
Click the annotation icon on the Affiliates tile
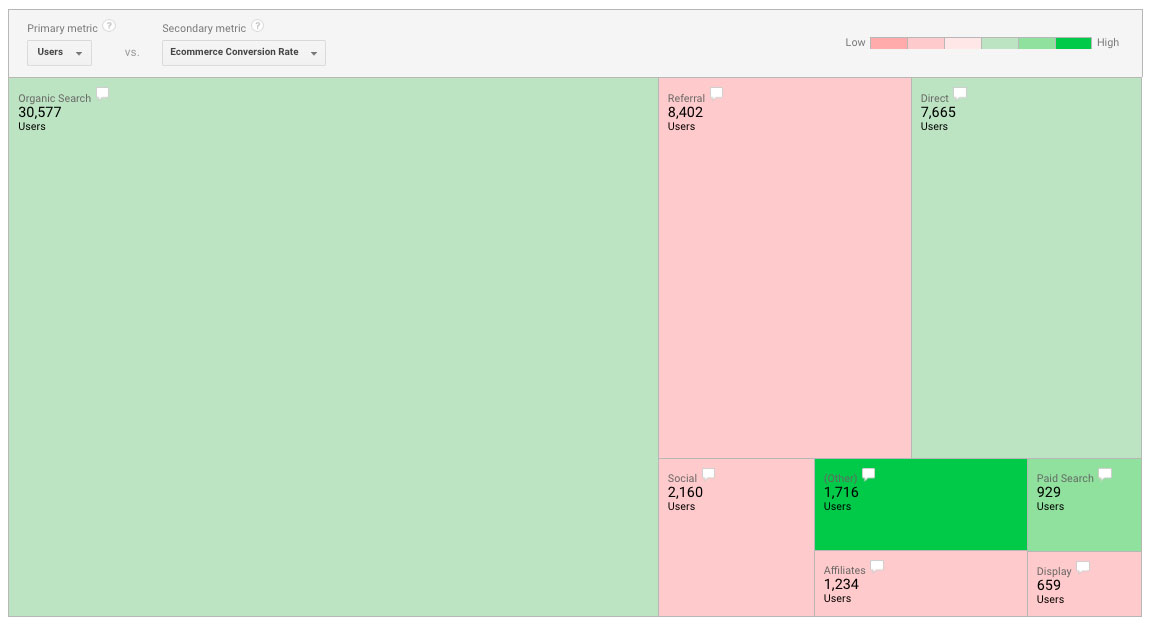pos(877,564)
